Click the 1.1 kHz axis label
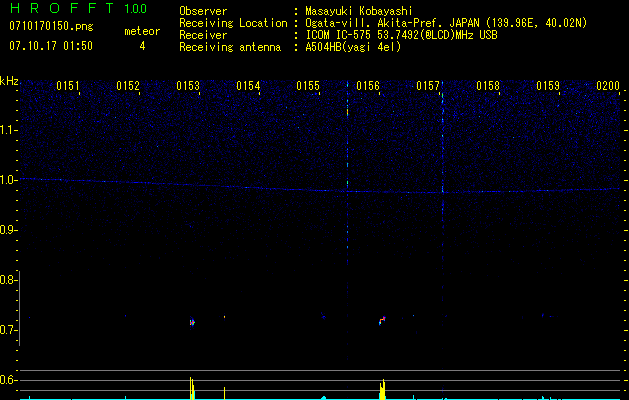 9,130
